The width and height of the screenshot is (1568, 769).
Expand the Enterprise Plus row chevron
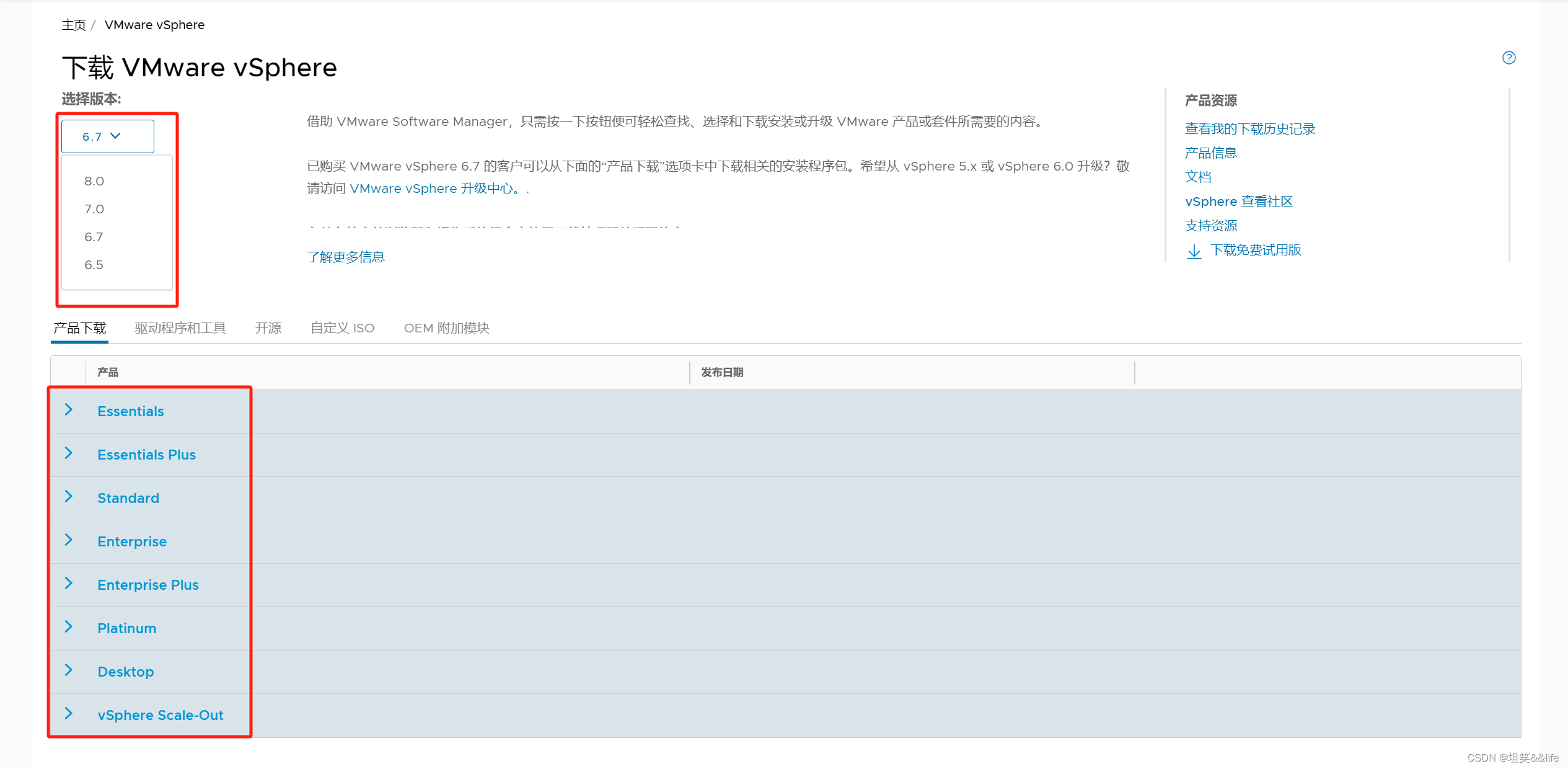click(69, 584)
